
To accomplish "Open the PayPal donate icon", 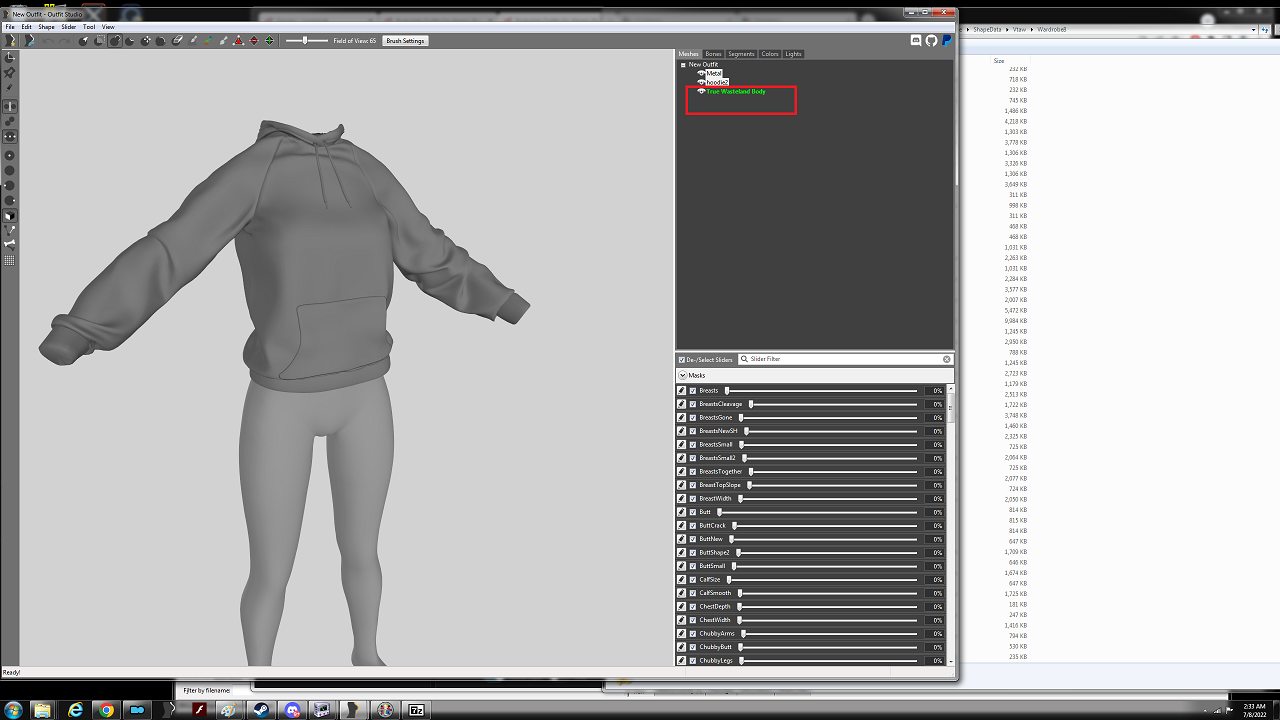I will point(946,40).
